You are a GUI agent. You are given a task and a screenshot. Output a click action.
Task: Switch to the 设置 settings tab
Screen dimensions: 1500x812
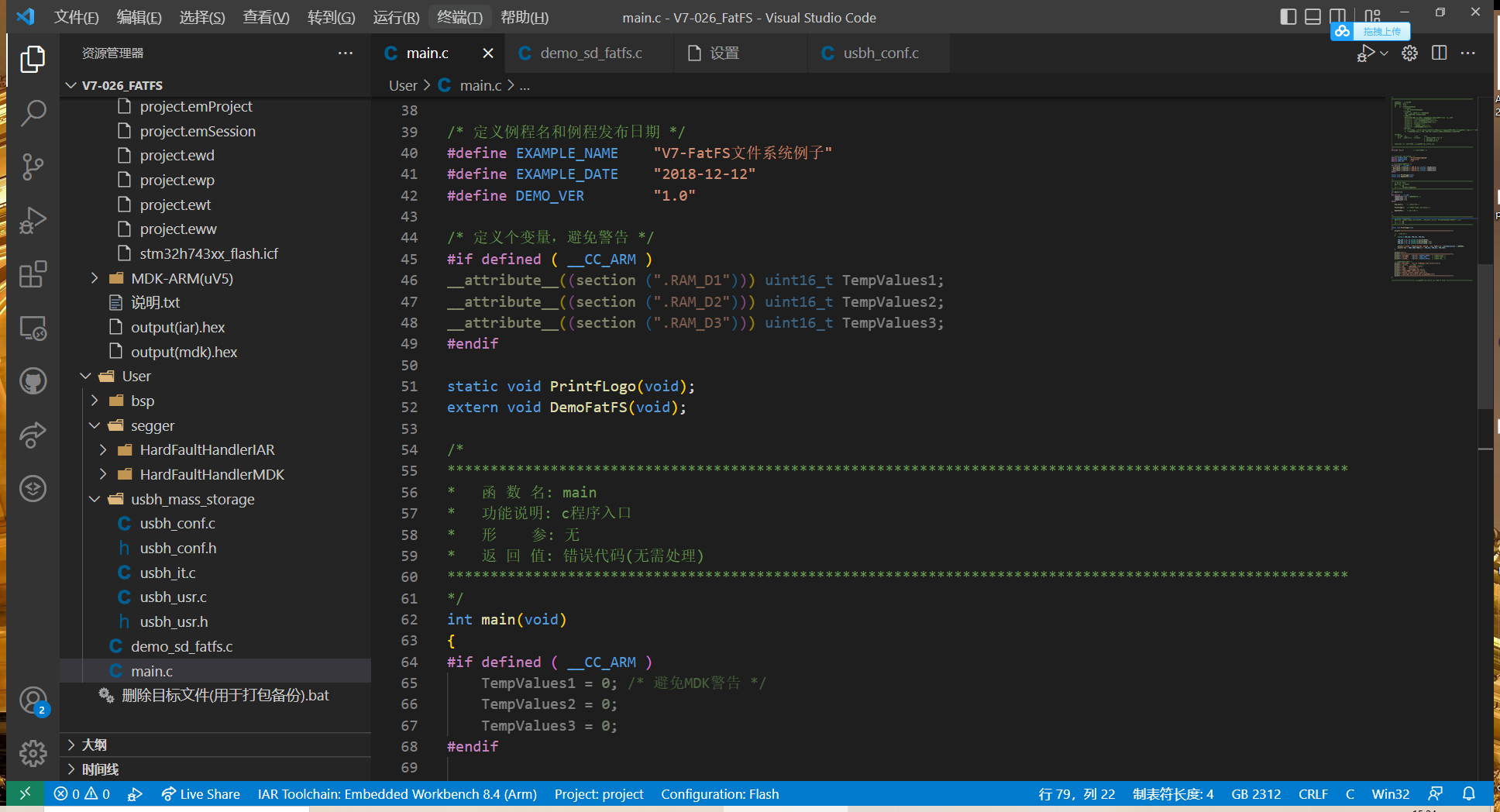point(724,53)
